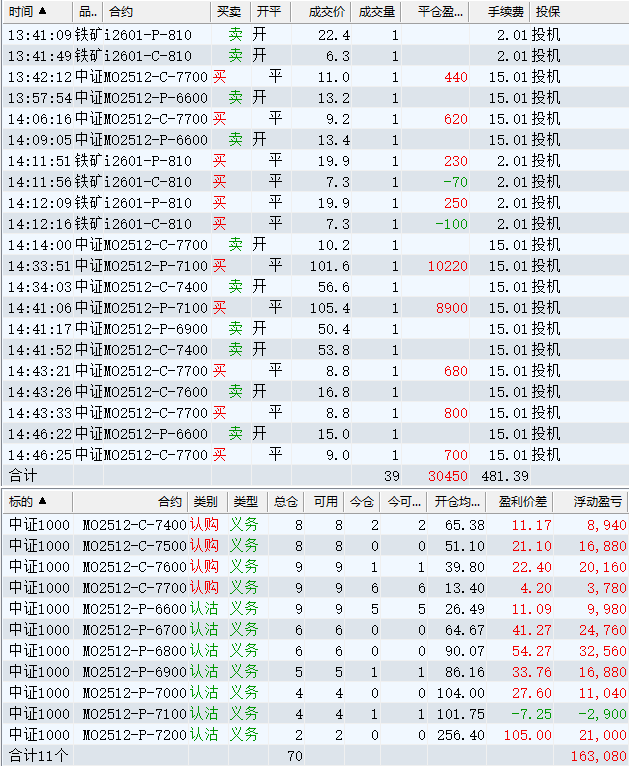Viewport: 629px width, 766px height.
Task: Select the 14:11:56 i2601-C-810 trade with -70
Action: [315, 182]
